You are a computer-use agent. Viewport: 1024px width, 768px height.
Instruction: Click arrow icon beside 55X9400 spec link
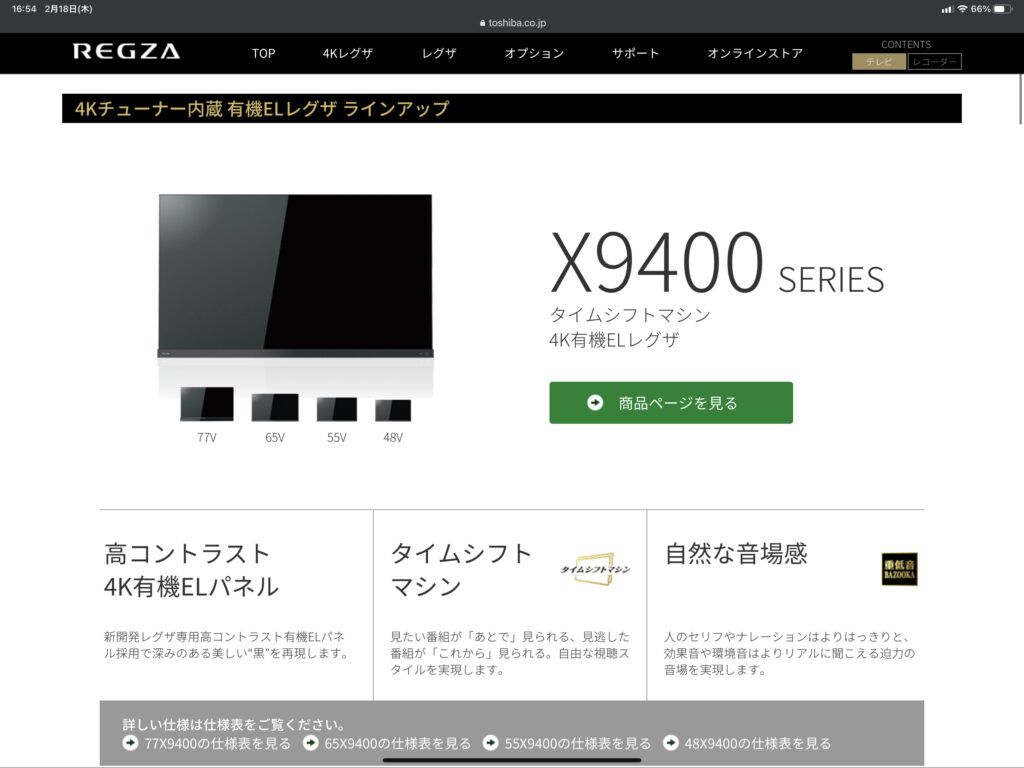coord(490,743)
